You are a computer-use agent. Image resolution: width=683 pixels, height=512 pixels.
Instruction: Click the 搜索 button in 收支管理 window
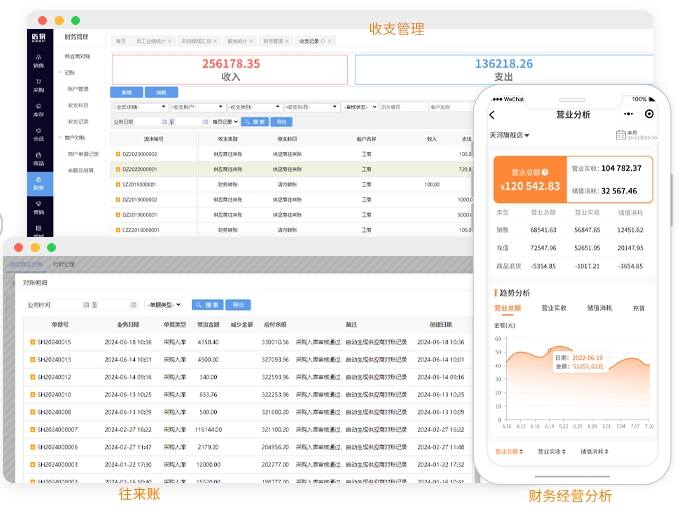tap(255, 122)
